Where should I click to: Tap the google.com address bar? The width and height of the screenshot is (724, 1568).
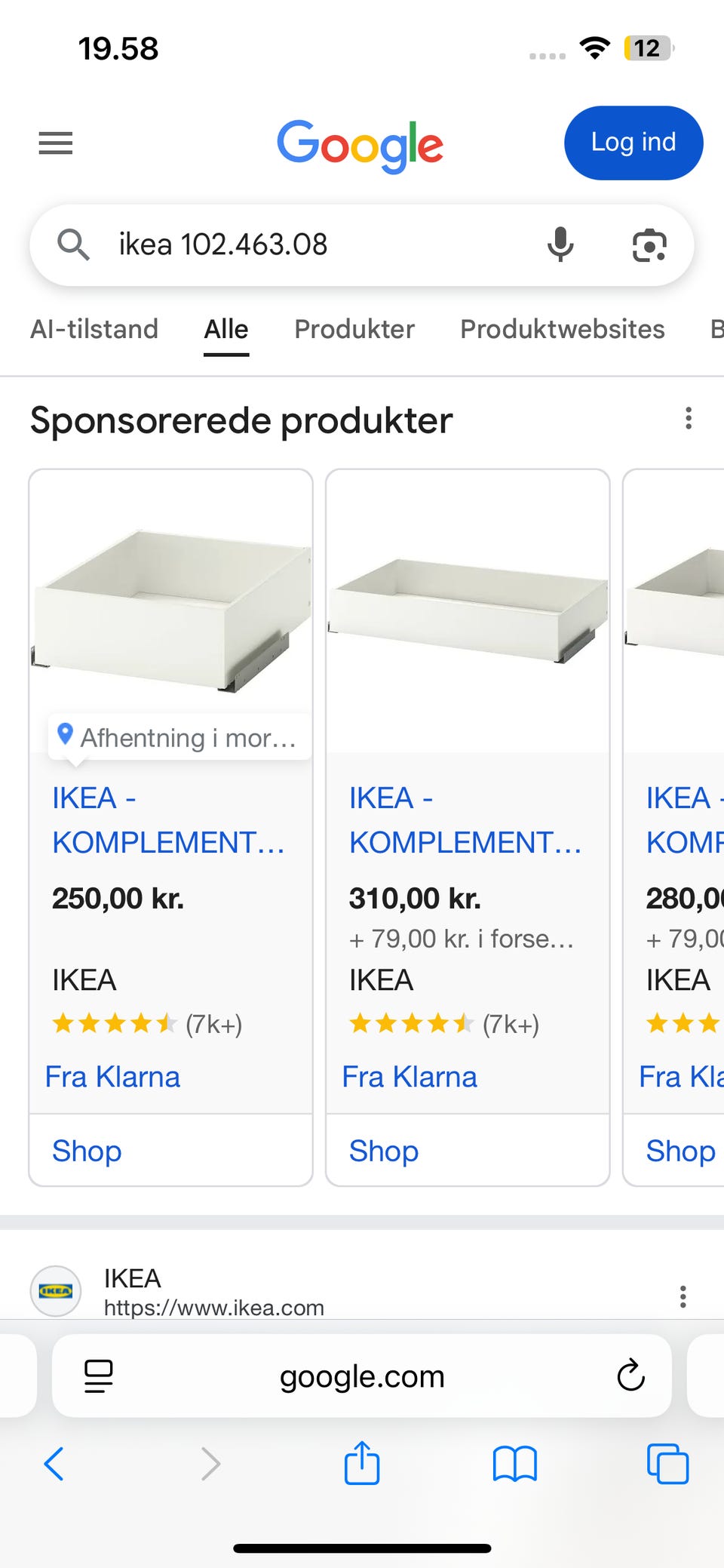click(362, 1376)
